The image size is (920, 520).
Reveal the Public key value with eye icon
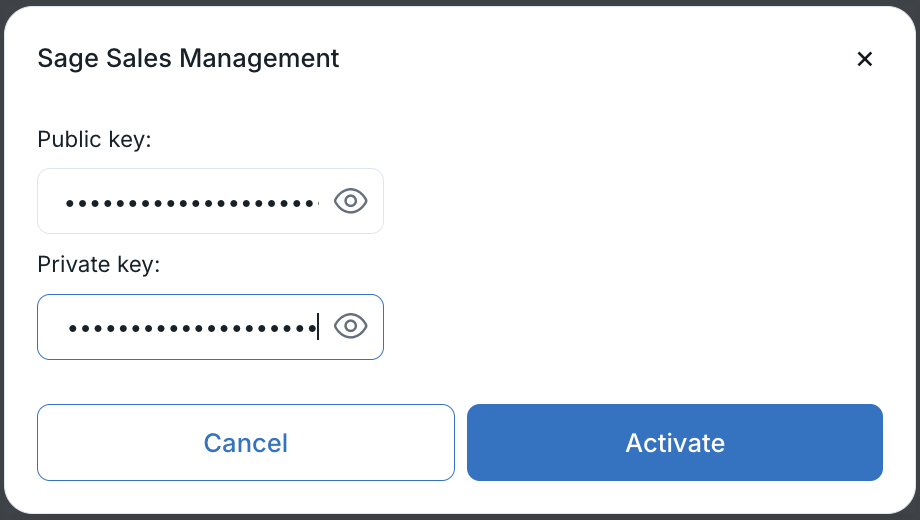(x=351, y=201)
